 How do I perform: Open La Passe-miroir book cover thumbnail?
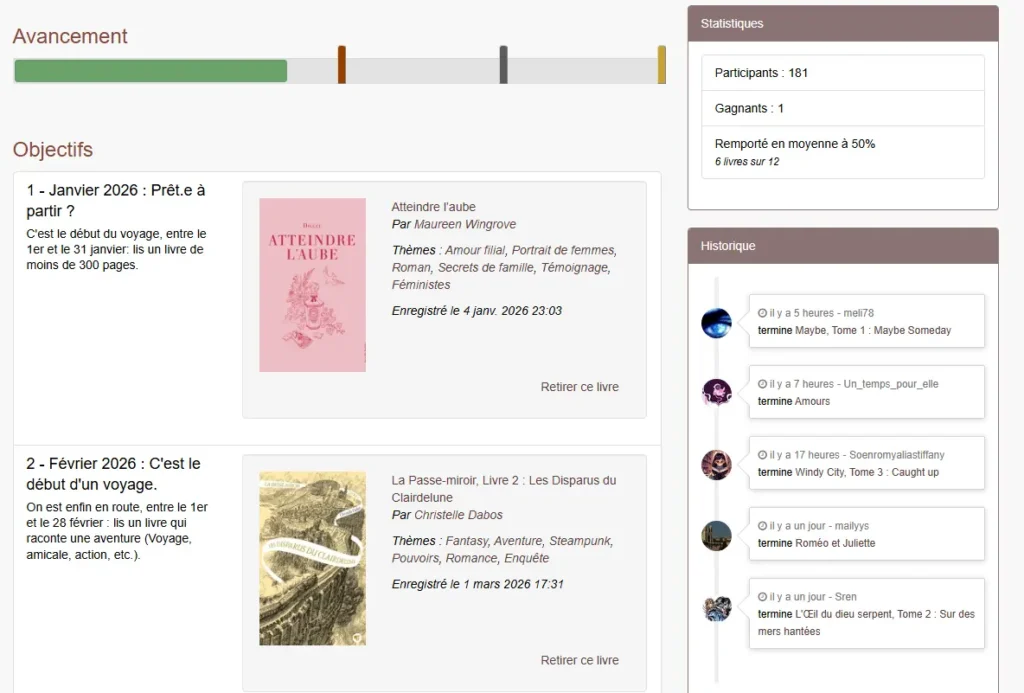312,558
